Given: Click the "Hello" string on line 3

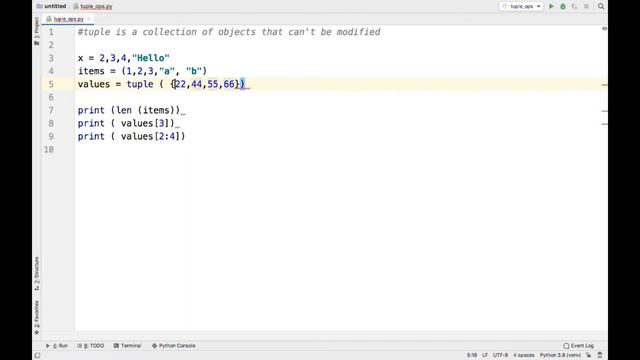Looking at the screenshot, I should [151, 58].
